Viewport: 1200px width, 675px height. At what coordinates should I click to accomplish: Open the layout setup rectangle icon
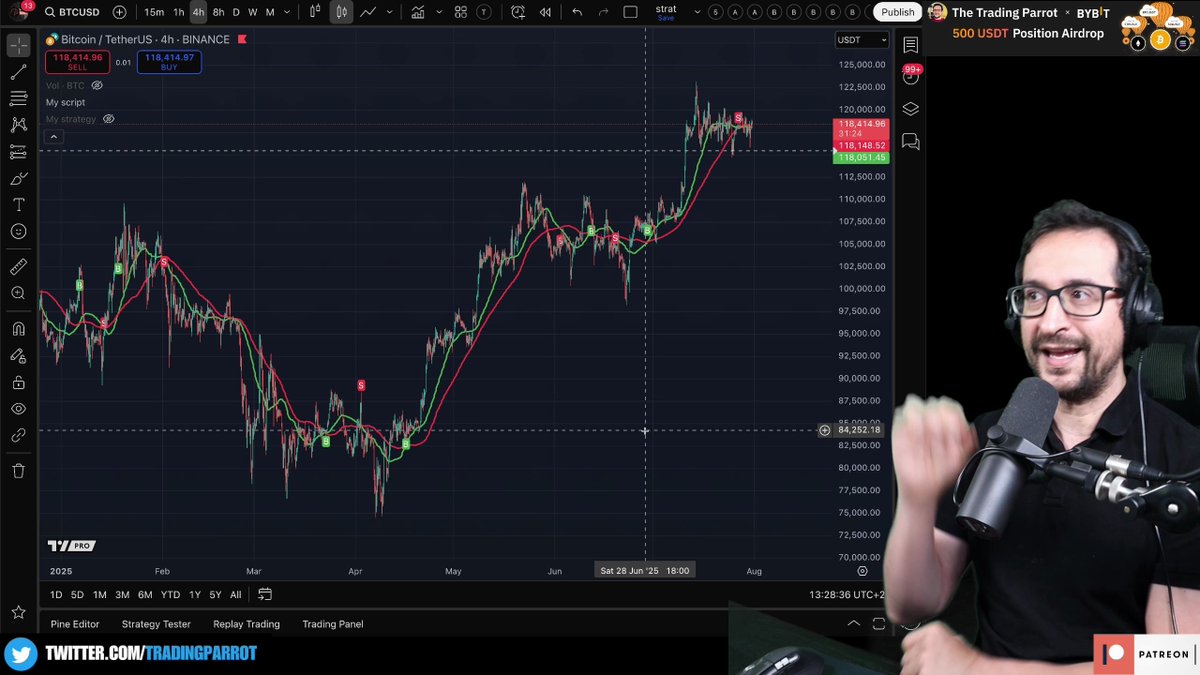point(630,12)
